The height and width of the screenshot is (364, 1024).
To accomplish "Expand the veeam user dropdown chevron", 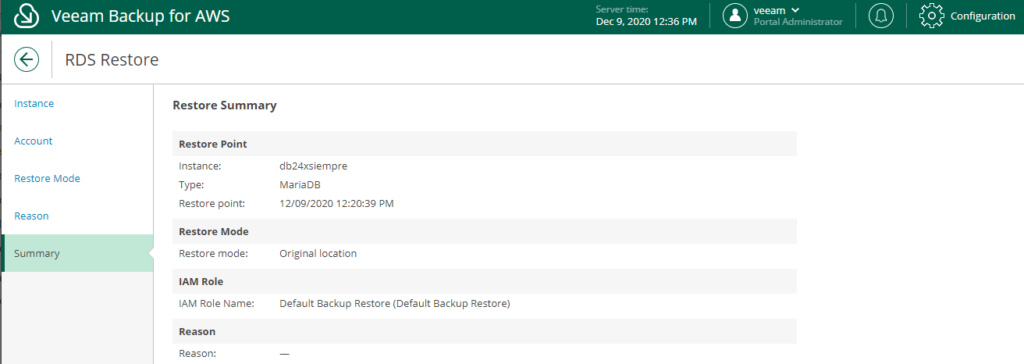I will pyautogui.click(x=795, y=10).
